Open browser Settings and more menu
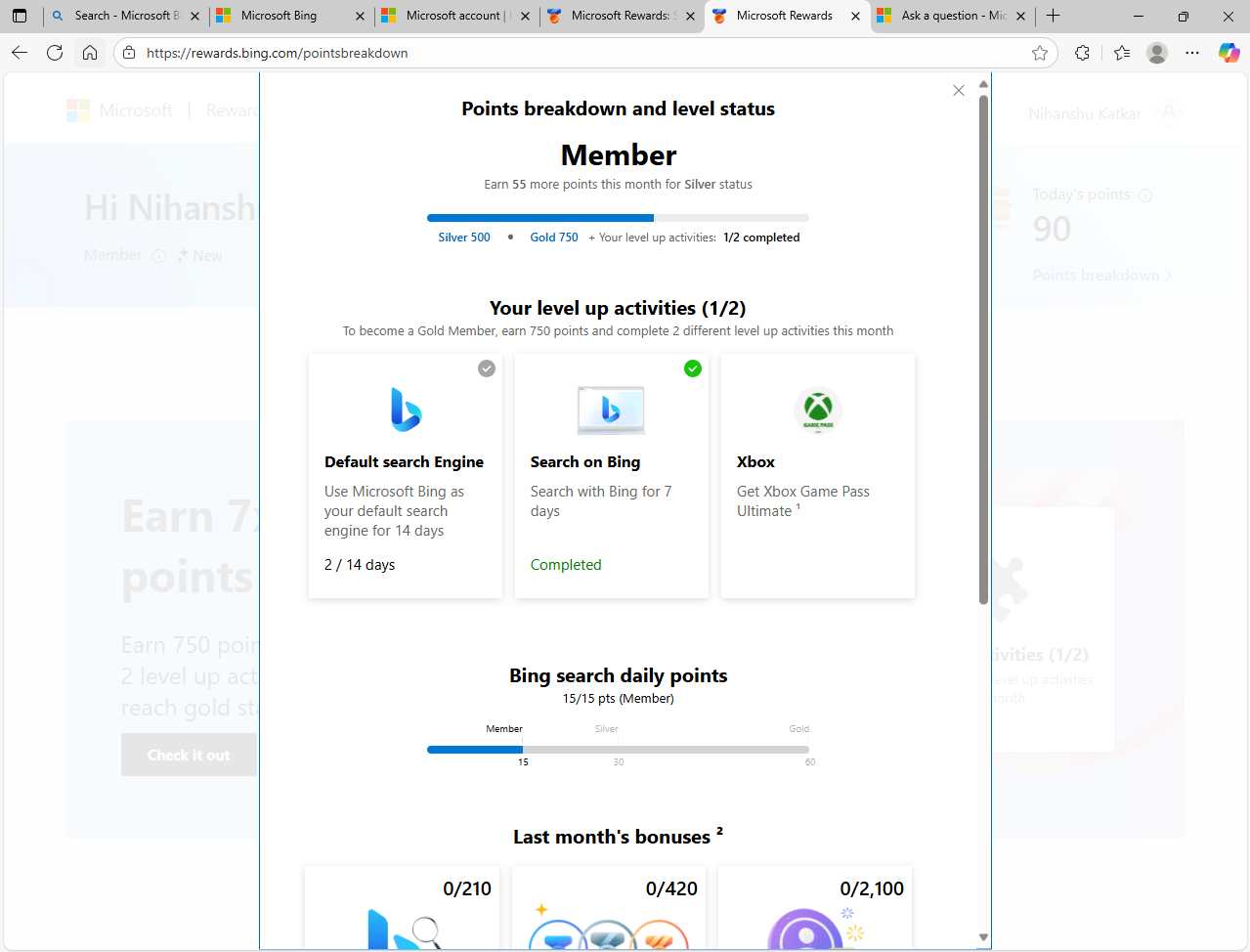This screenshot has height=952, width=1250. pyautogui.click(x=1192, y=53)
